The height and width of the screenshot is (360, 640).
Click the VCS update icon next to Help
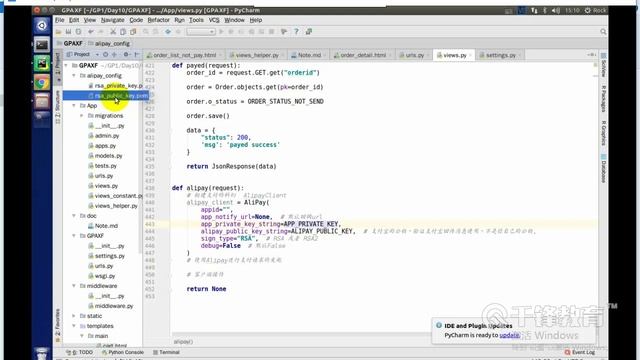[309, 32]
